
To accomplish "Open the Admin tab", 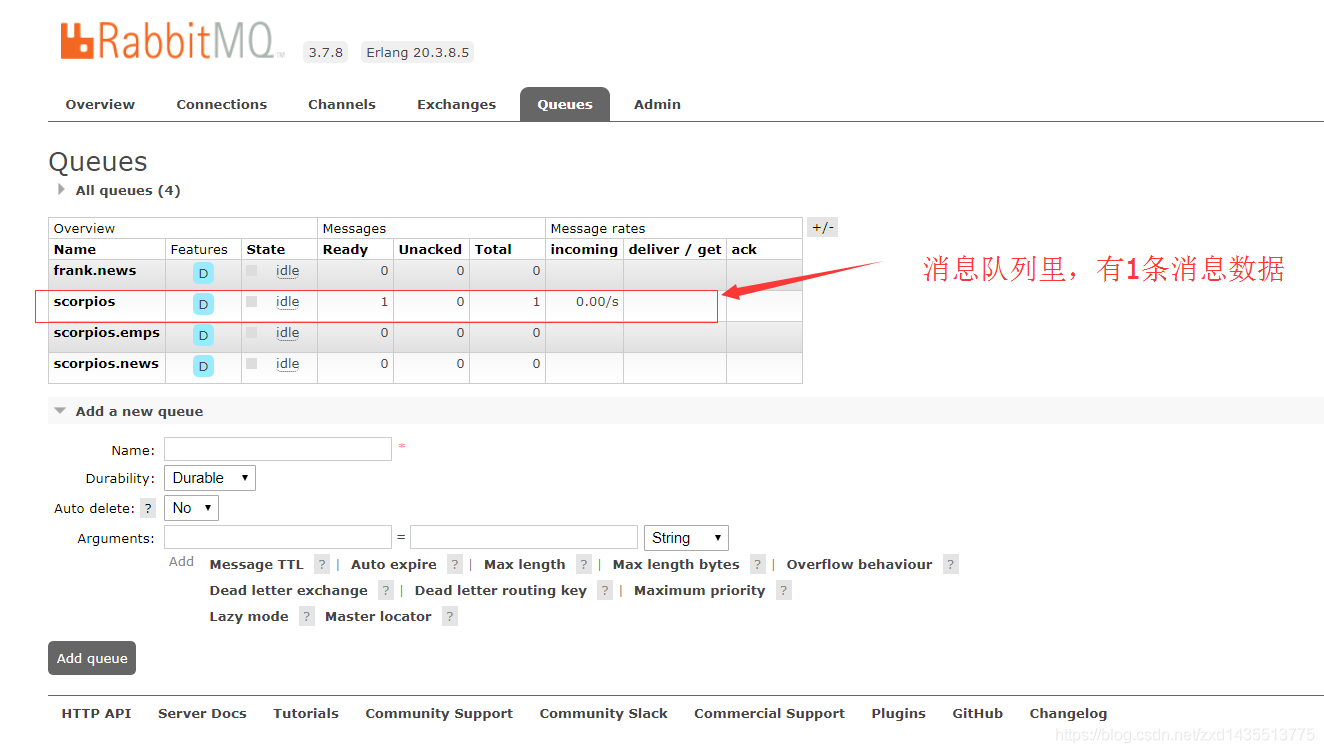I will coord(657,104).
